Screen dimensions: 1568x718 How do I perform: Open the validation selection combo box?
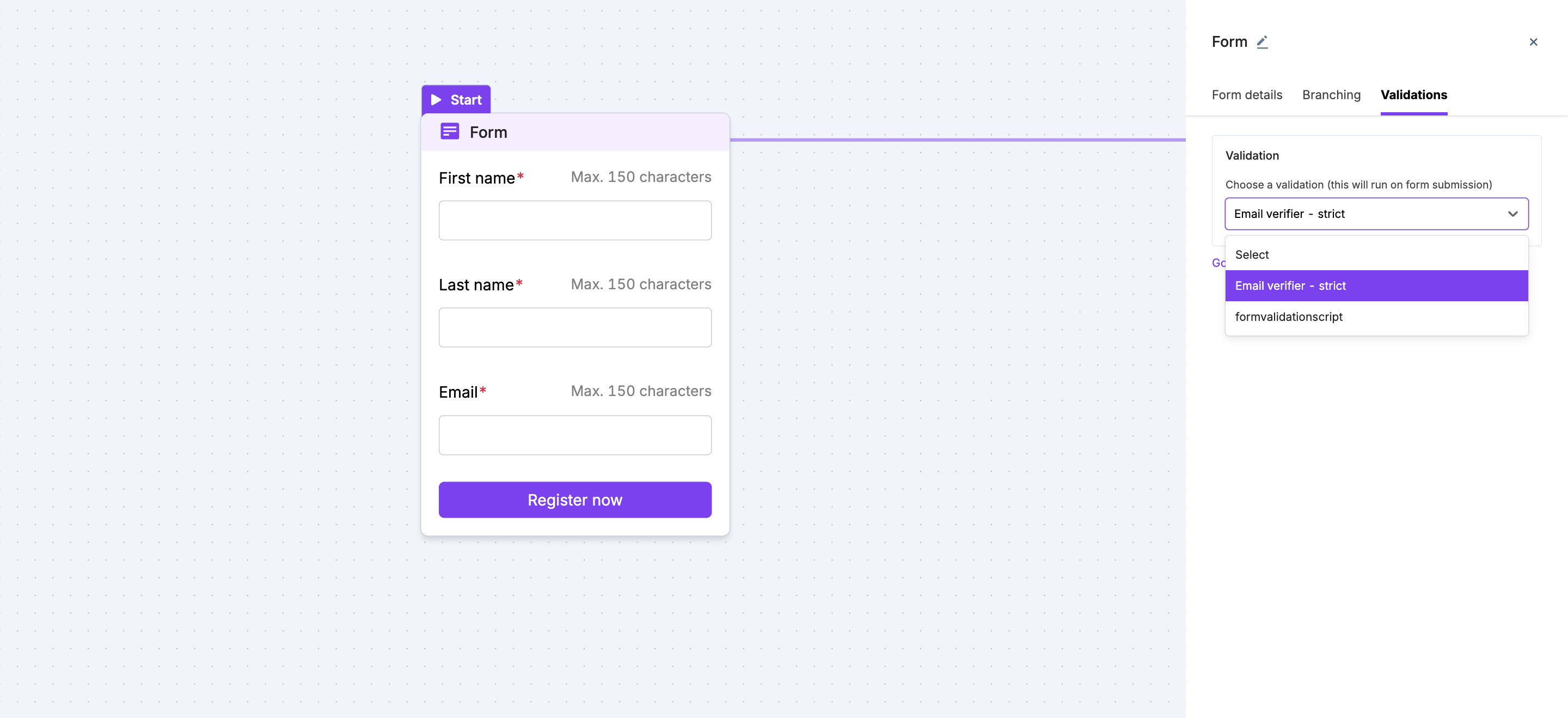1363,214
